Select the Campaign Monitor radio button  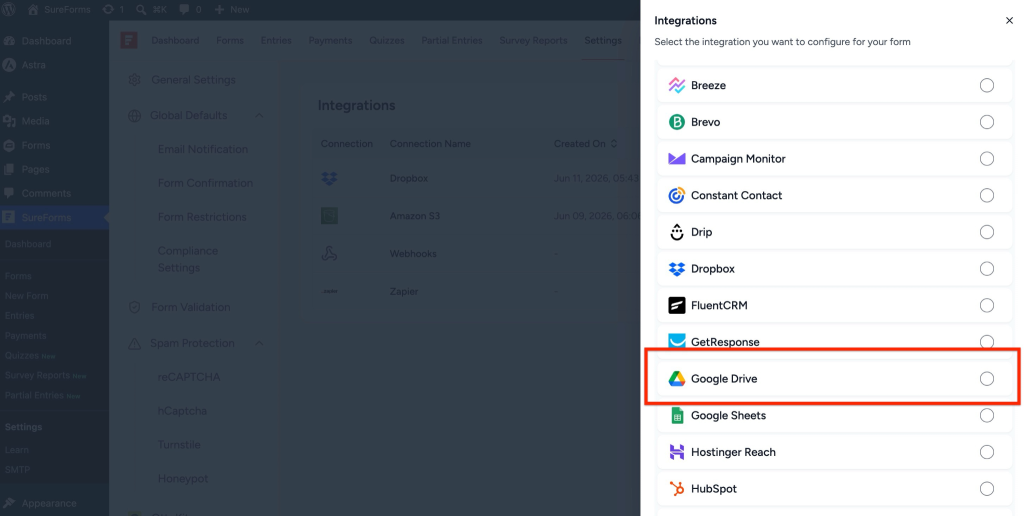pos(987,159)
